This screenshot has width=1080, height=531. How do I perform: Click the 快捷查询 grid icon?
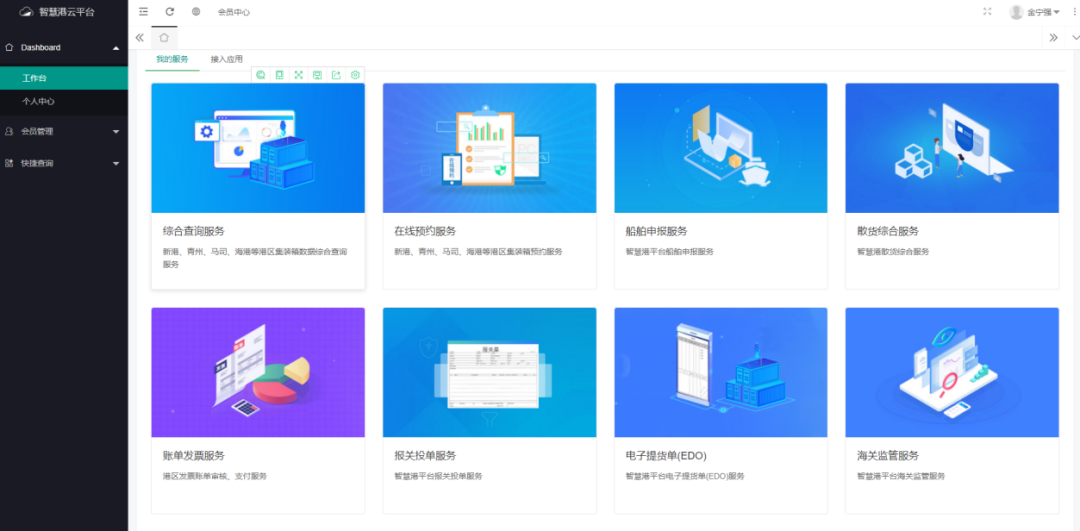pos(9,163)
